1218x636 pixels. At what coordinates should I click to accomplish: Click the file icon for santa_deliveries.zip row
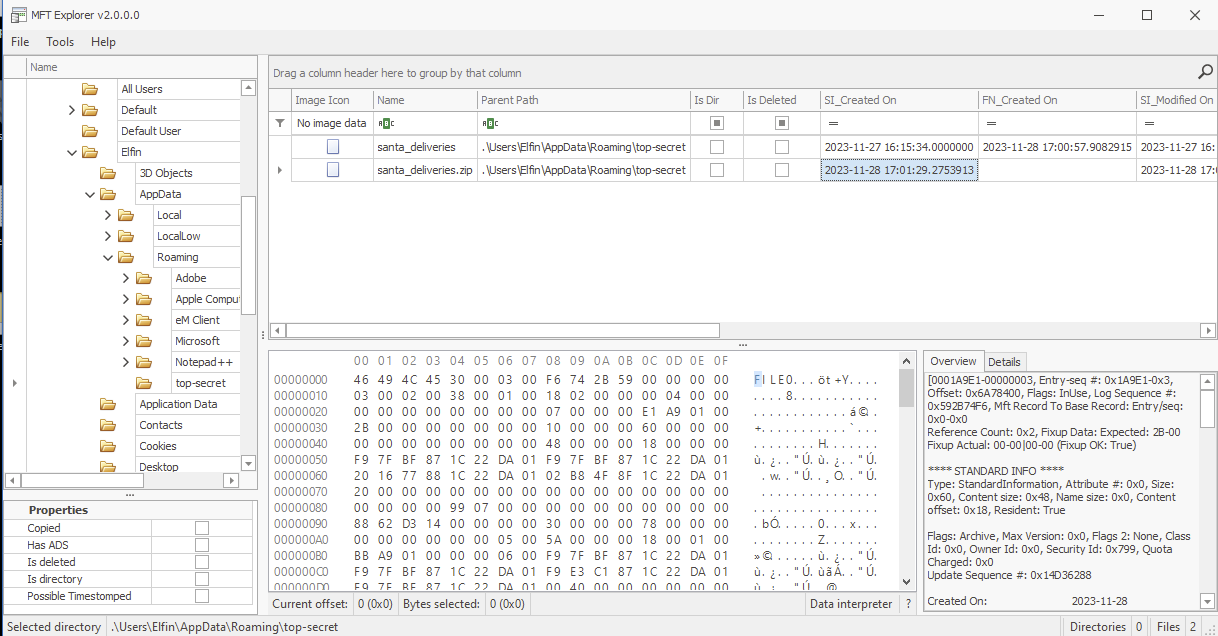pyautogui.click(x=332, y=170)
